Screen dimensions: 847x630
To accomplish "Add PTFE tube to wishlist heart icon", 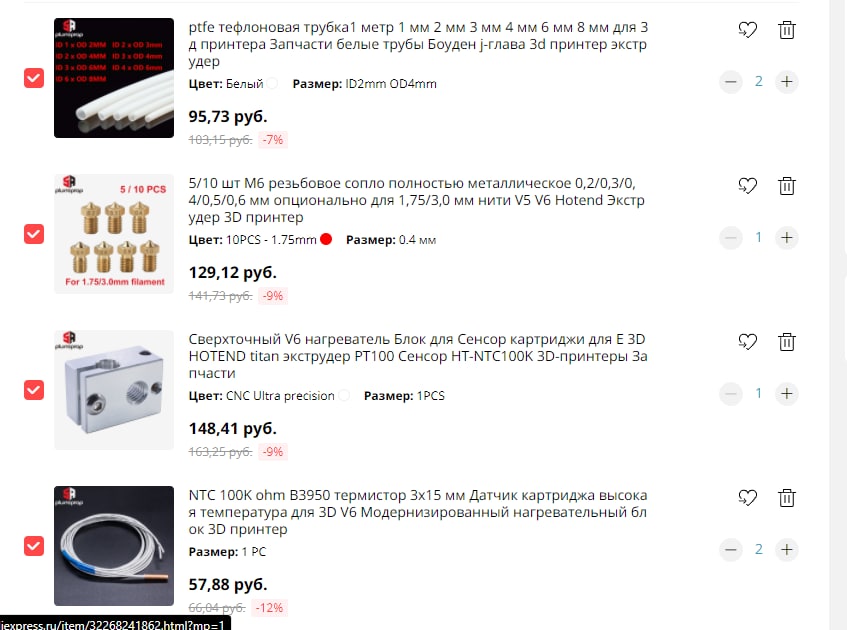I will [x=748, y=30].
